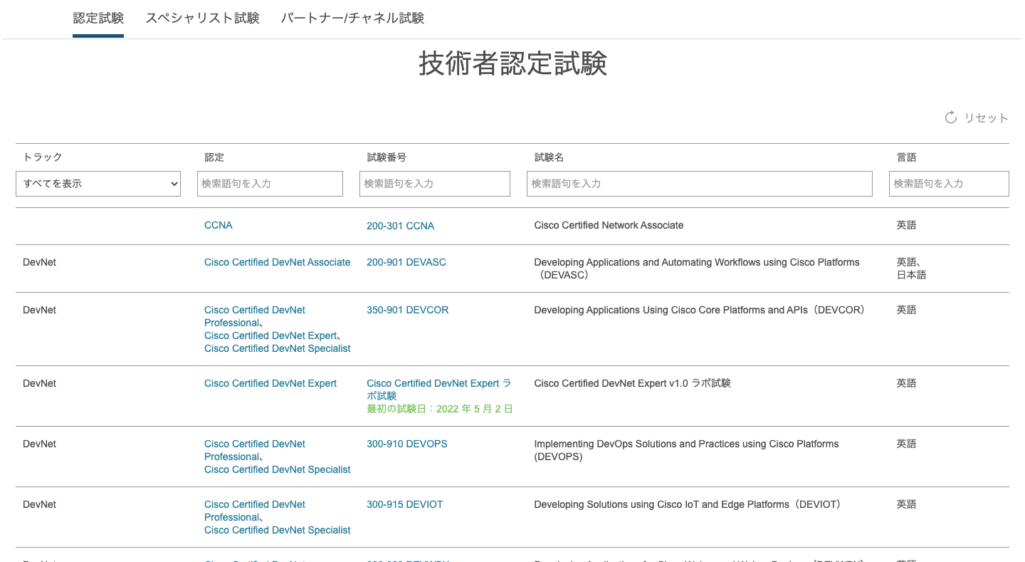The width and height of the screenshot is (1025, 562).
Task: Click the DevNet track cell in DEVIOT row
Action: point(39,504)
